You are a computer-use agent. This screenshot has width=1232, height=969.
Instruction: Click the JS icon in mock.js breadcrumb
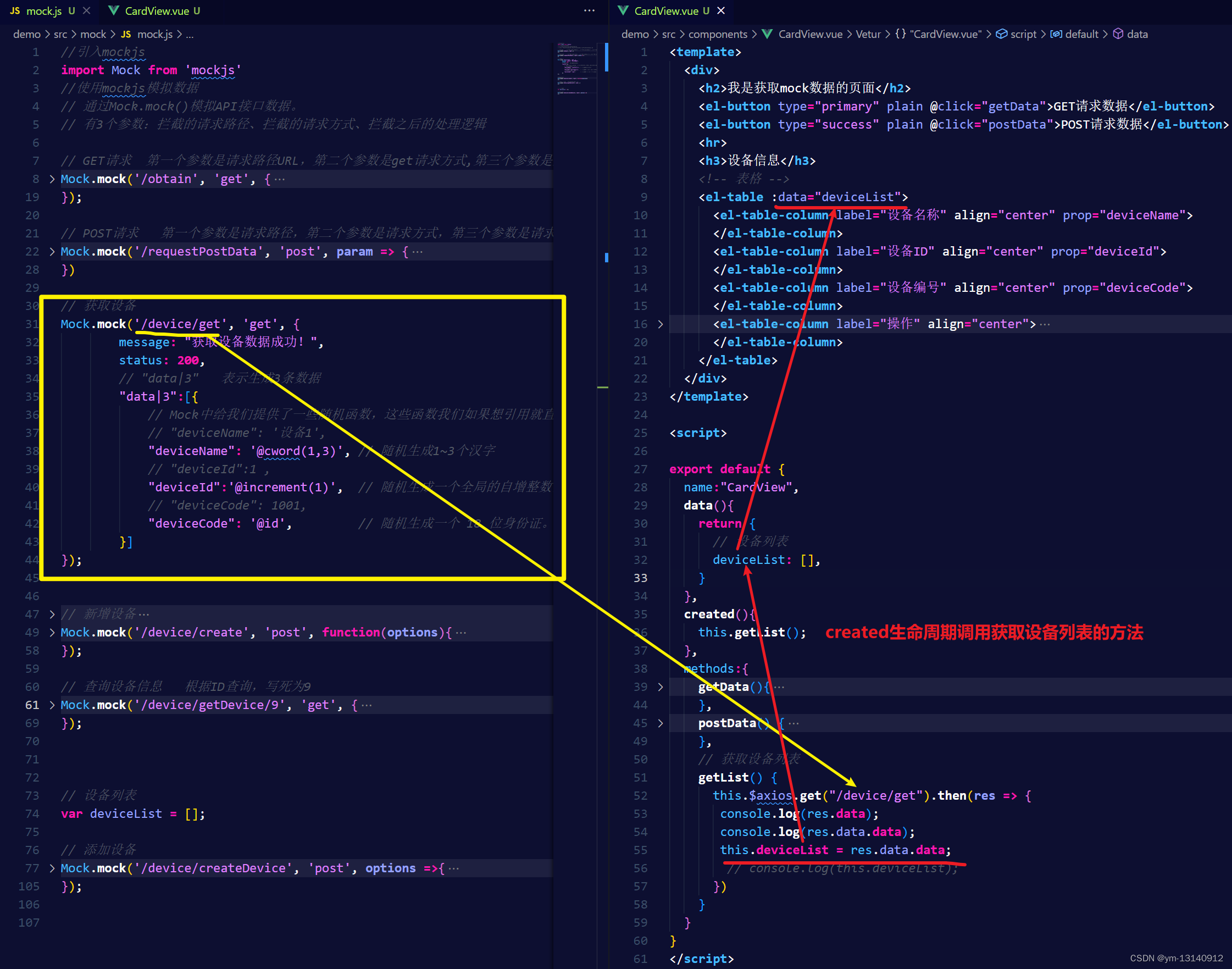pos(126,35)
